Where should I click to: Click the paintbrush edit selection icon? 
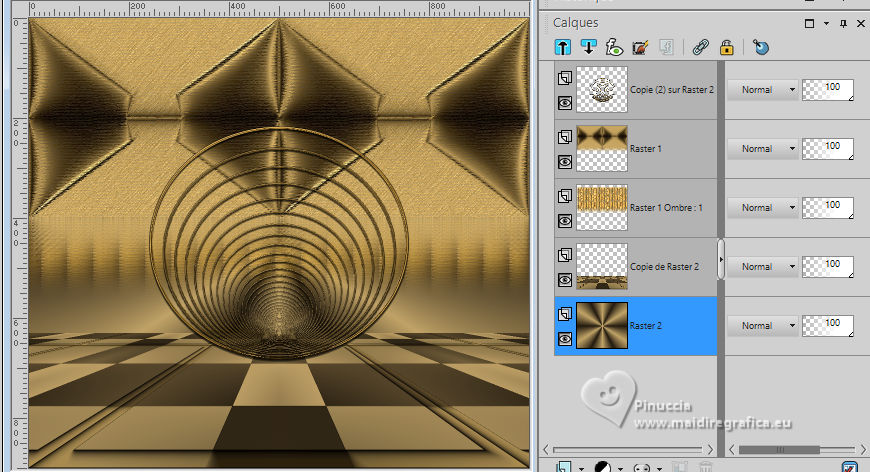point(641,46)
